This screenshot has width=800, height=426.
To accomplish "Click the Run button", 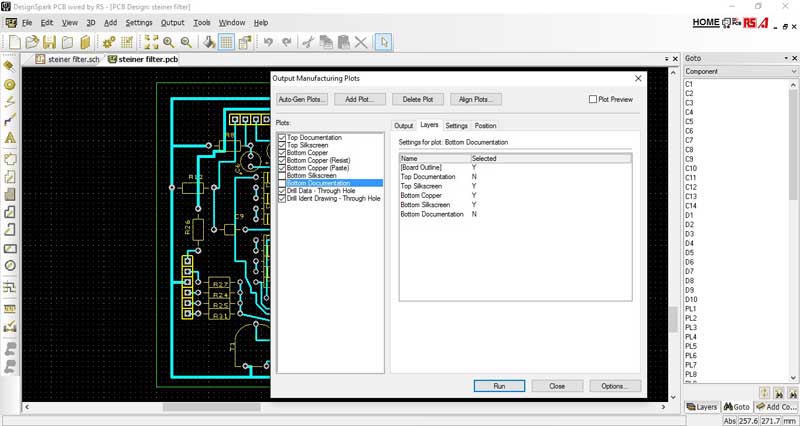I will coord(499,386).
